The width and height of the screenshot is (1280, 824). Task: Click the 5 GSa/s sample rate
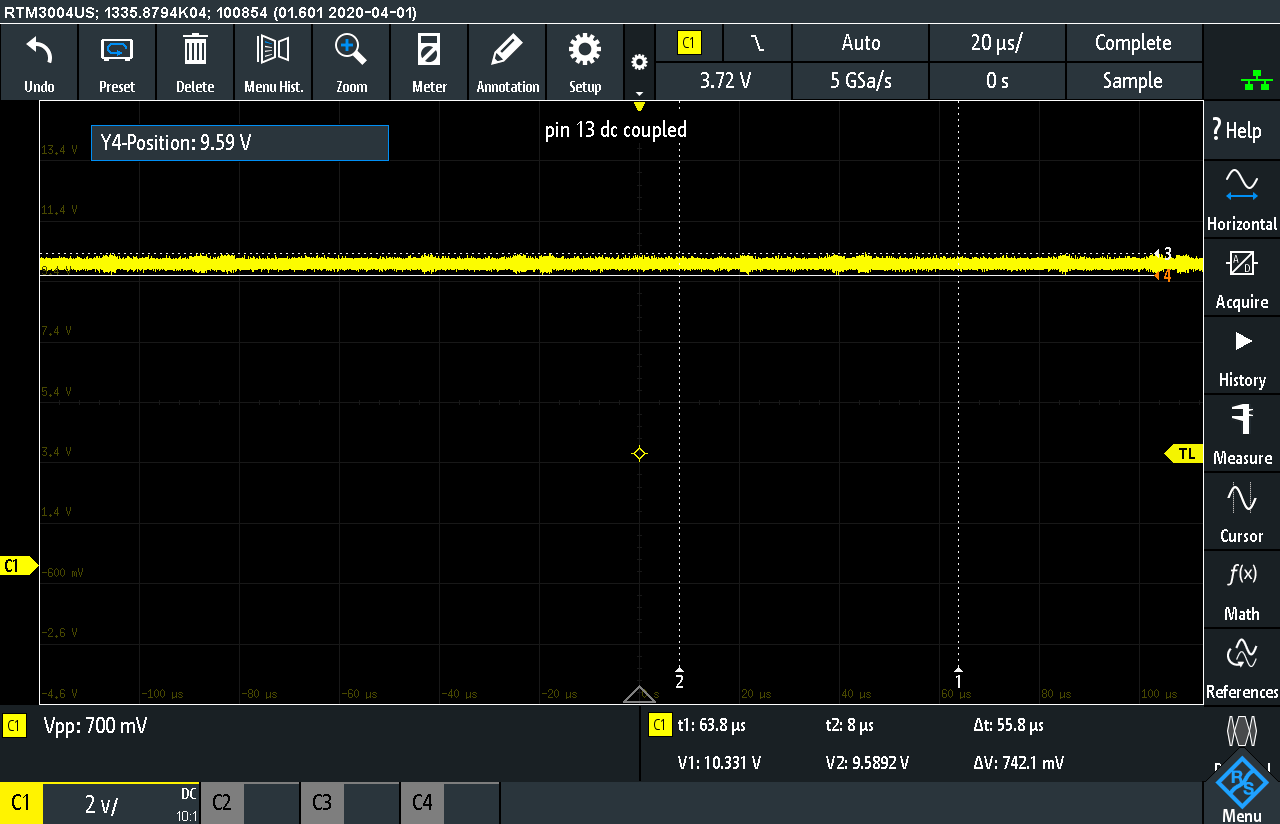[860, 81]
